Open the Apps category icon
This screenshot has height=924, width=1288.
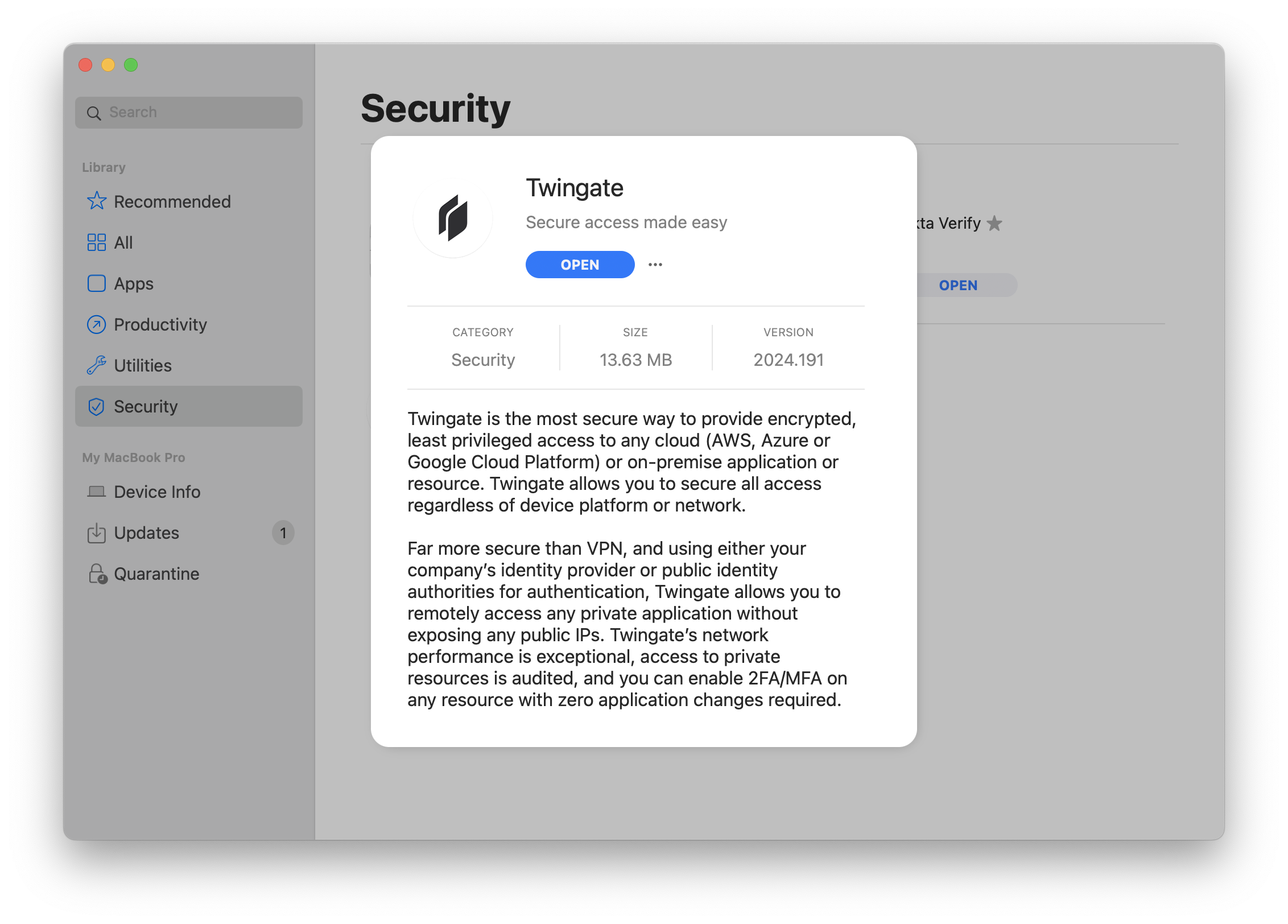[x=96, y=283]
